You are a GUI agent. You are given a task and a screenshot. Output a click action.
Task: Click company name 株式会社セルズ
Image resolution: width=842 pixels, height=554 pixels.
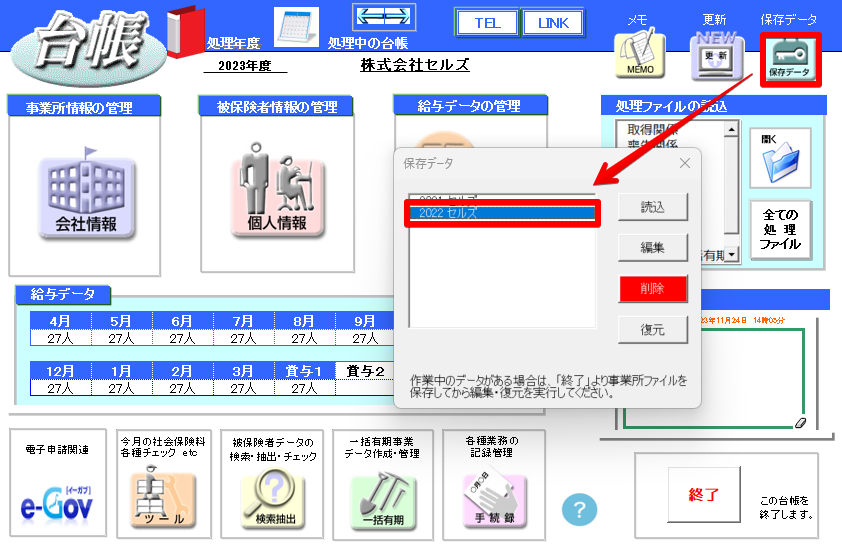tap(415, 65)
